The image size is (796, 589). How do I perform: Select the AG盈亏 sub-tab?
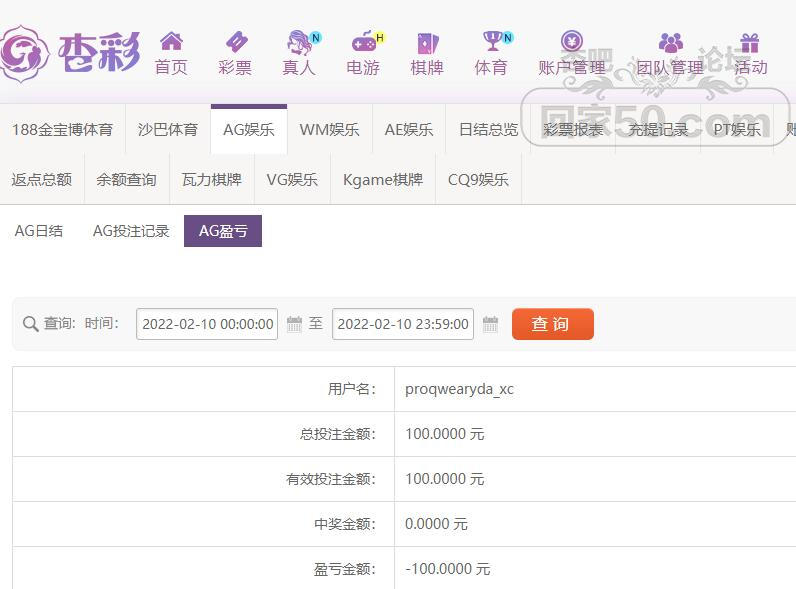pyautogui.click(x=223, y=231)
